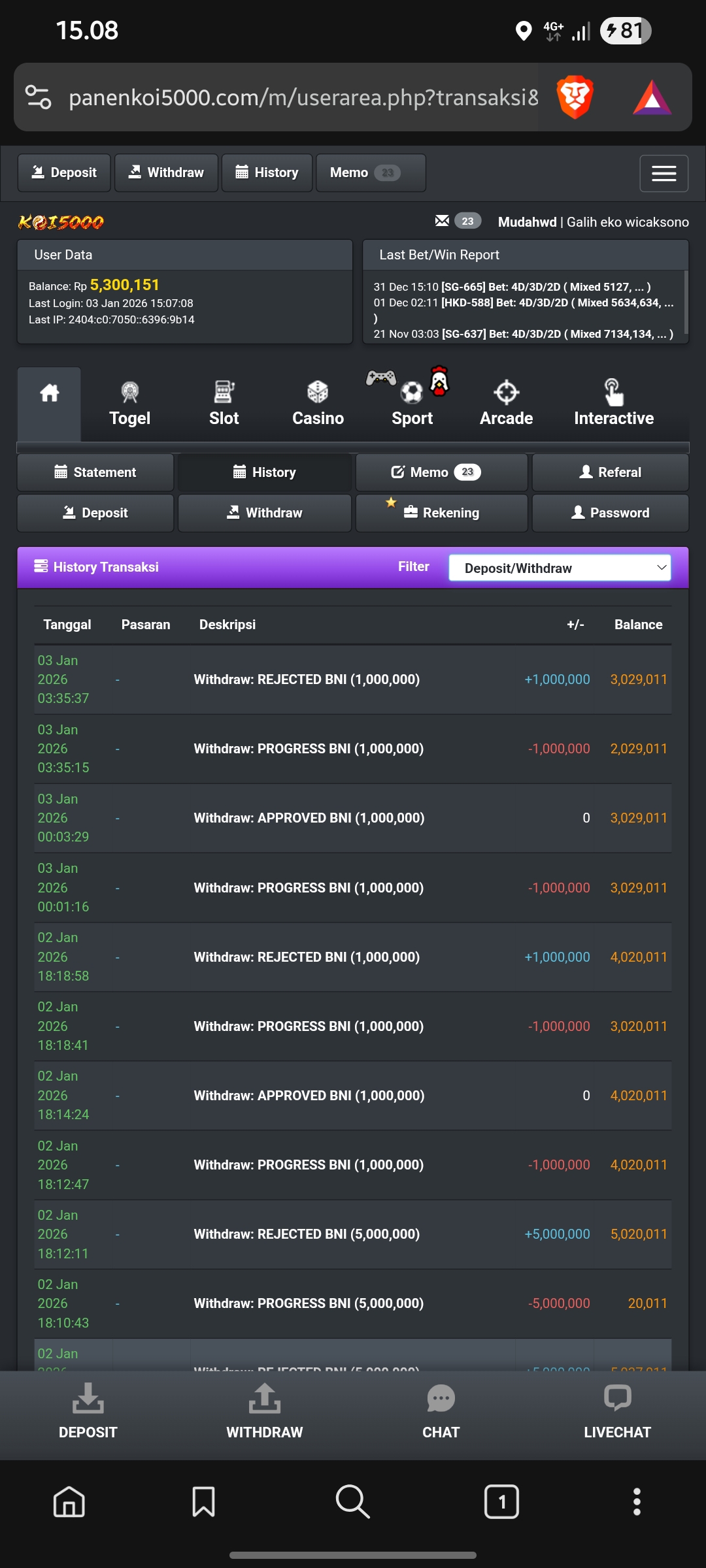Open the hamburger menu button
The height and width of the screenshot is (1568, 706).
tap(664, 173)
